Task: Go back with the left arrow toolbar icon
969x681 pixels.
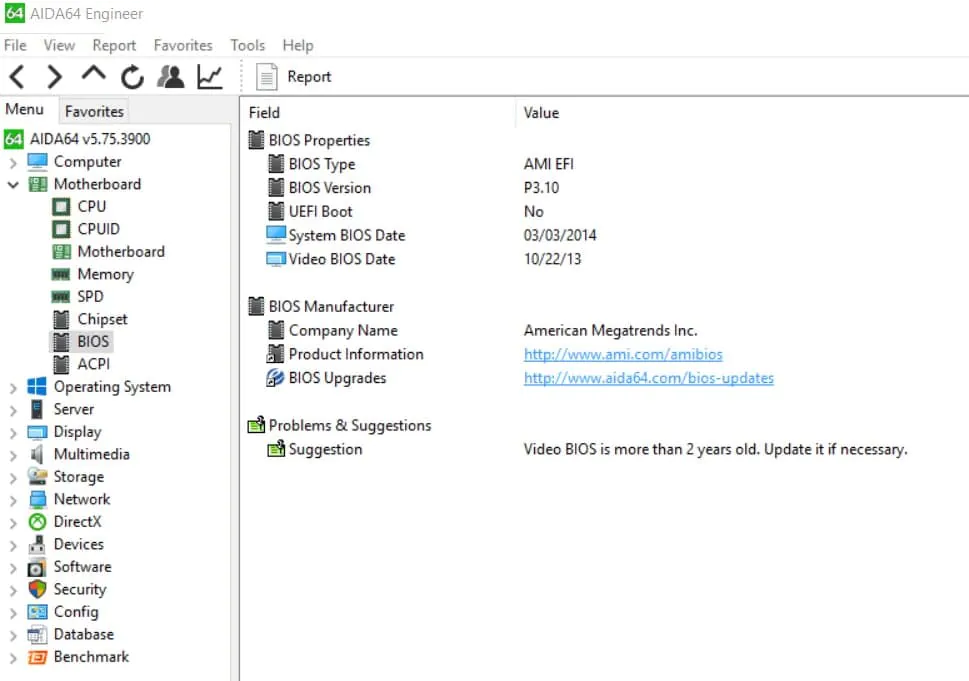Action: pyautogui.click(x=17, y=77)
